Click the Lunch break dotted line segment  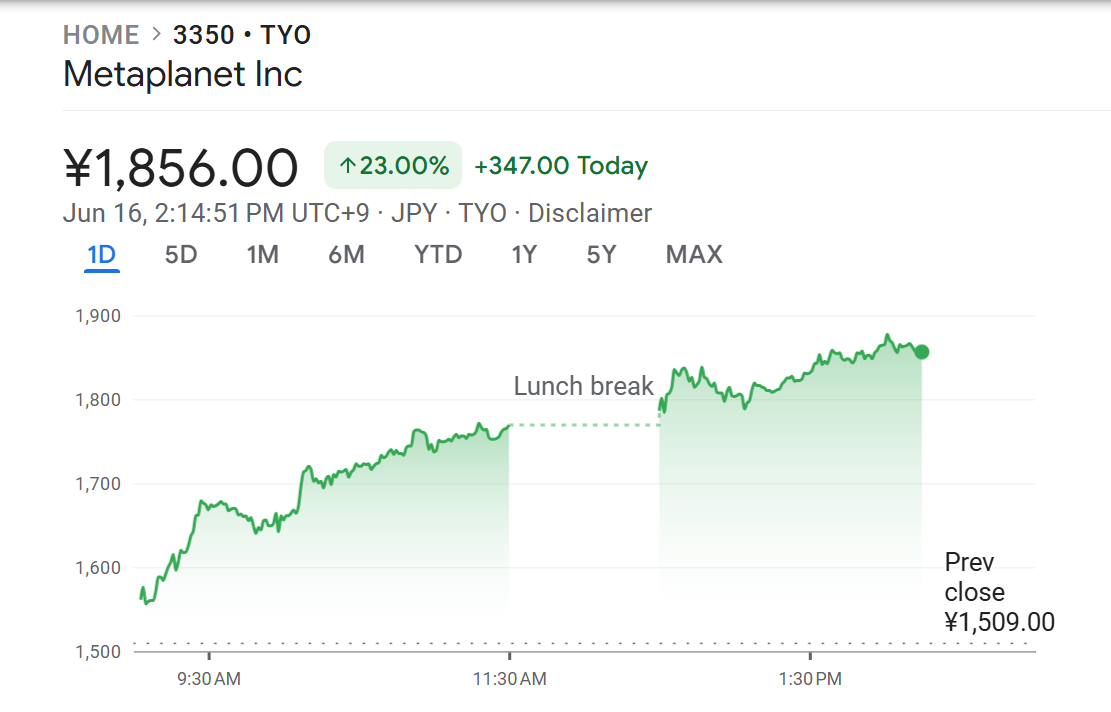[x=585, y=425]
